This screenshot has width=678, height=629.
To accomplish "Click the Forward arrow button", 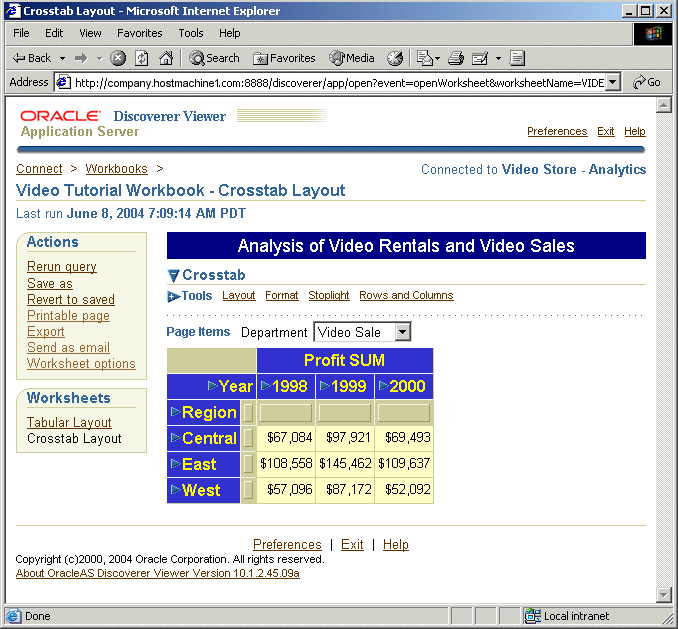I will [x=81, y=58].
